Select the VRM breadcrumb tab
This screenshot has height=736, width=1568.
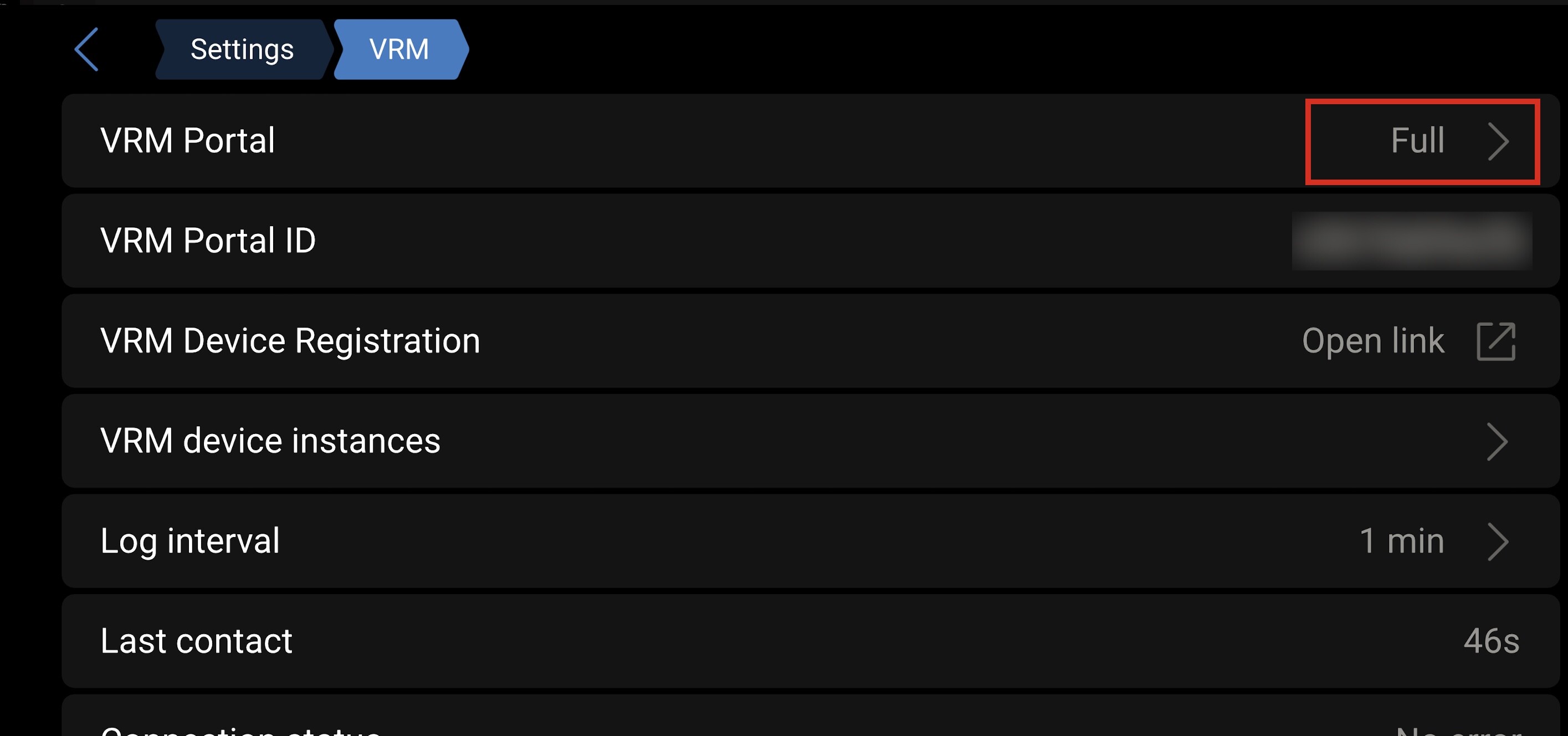[x=399, y=49]
